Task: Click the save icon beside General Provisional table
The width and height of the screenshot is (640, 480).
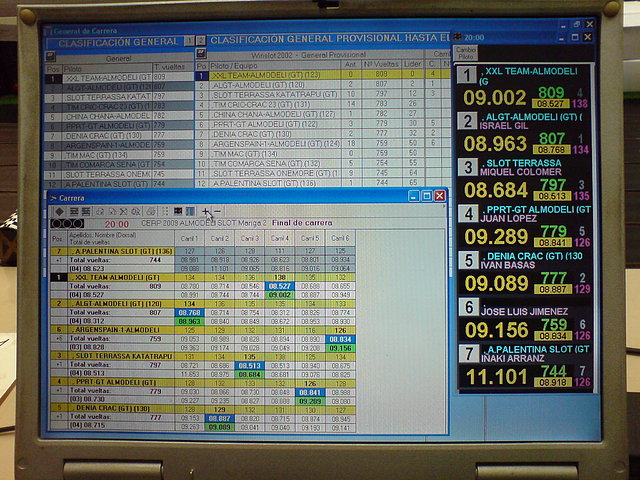Action: 201,53
